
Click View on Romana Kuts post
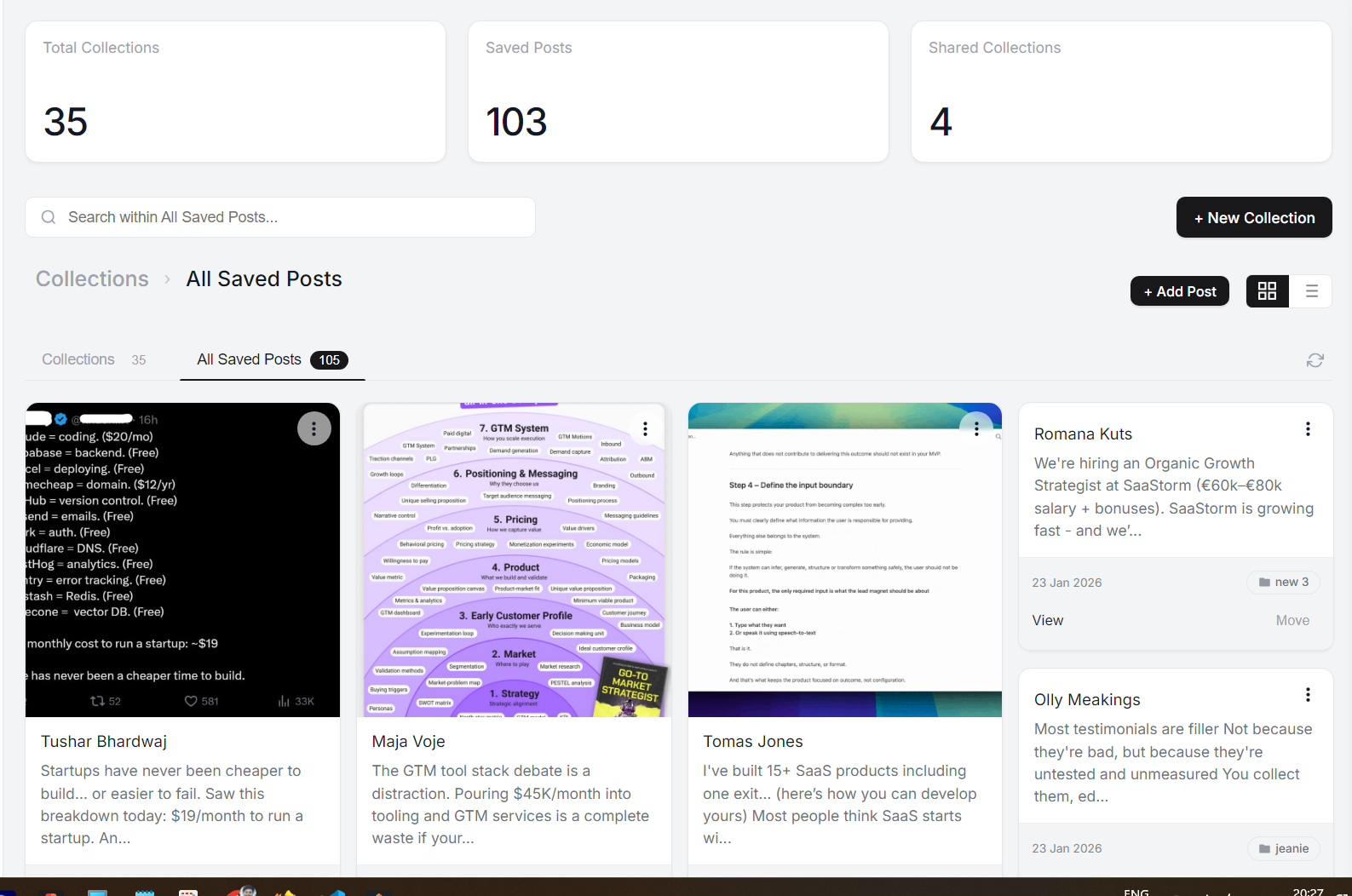[1048, 620]
